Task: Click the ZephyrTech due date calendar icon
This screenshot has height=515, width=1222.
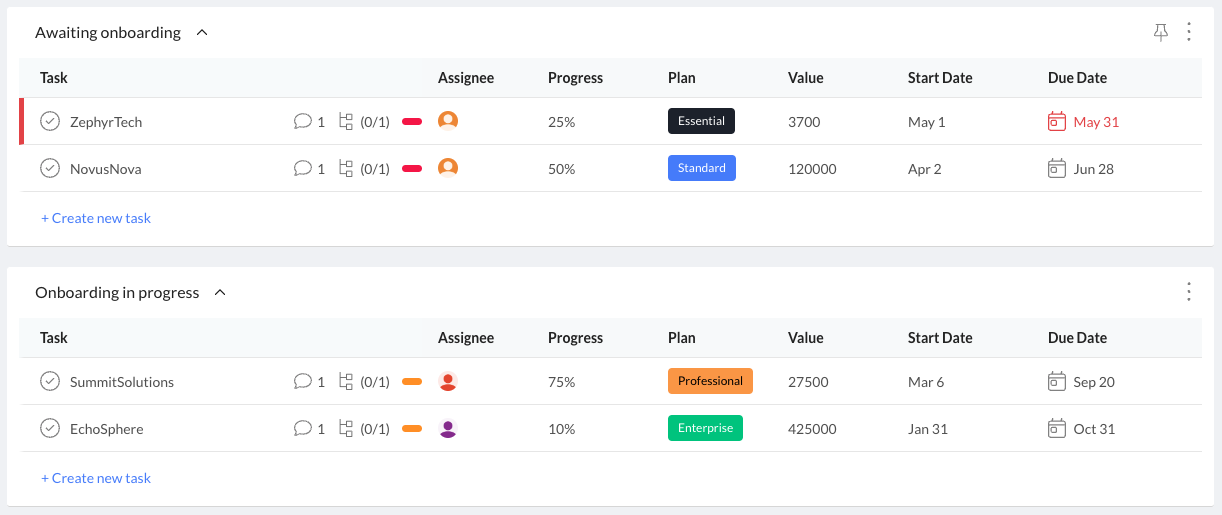Action: (1056, 122)
